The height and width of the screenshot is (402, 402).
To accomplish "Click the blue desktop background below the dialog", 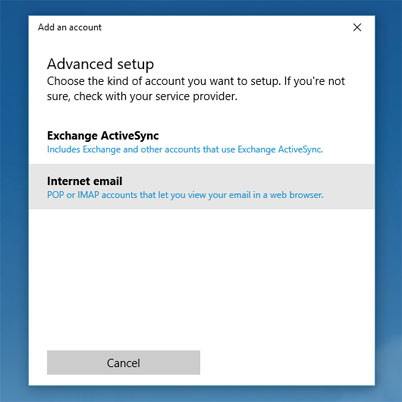I will pos(201,394).
